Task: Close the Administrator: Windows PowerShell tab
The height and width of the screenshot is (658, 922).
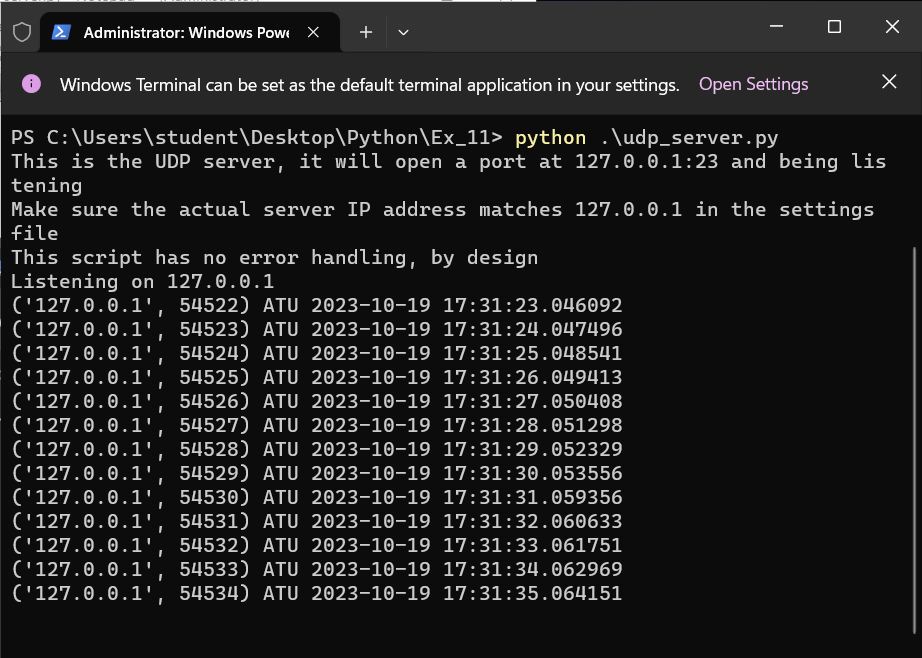Action: tap(313, 32)
